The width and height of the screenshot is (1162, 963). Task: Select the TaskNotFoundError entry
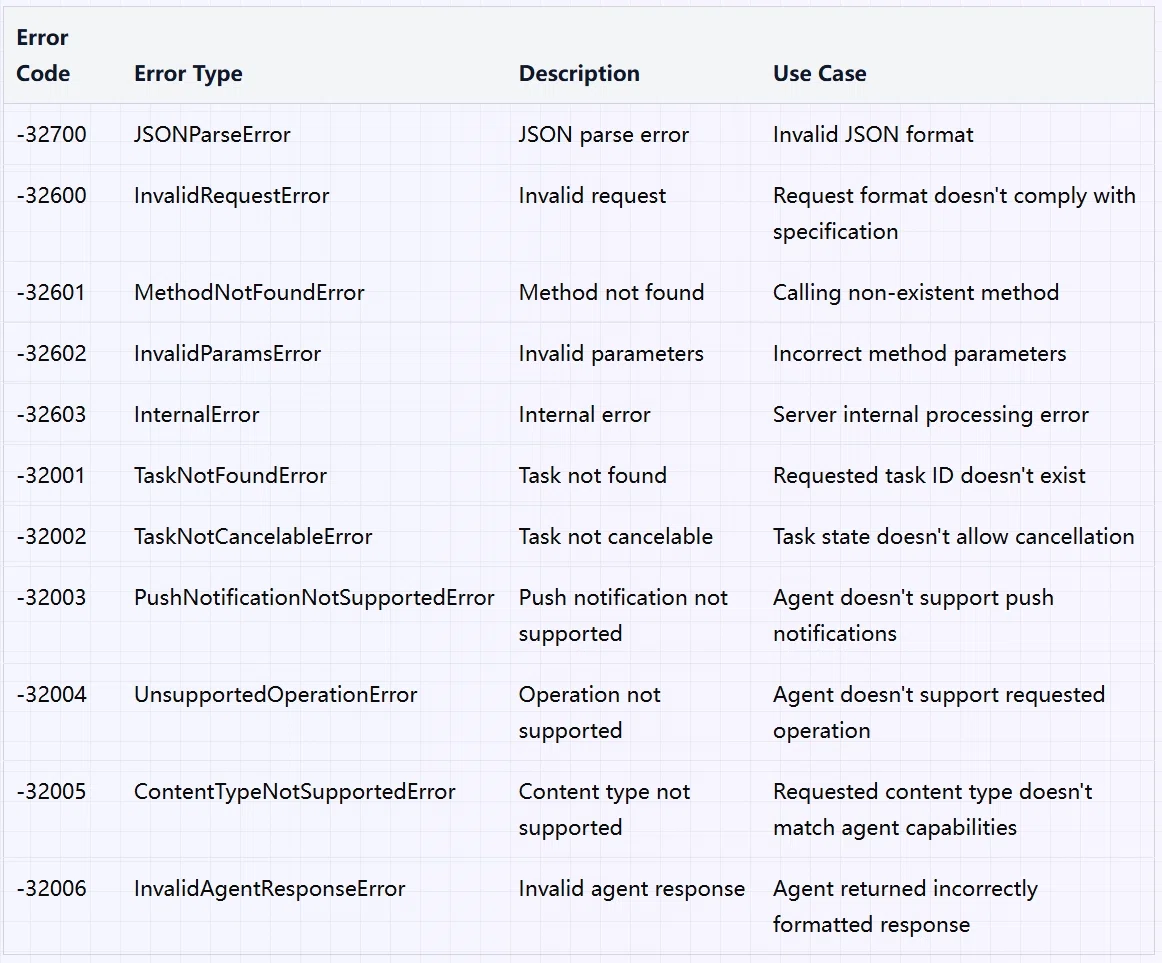[x=230, y=475]
